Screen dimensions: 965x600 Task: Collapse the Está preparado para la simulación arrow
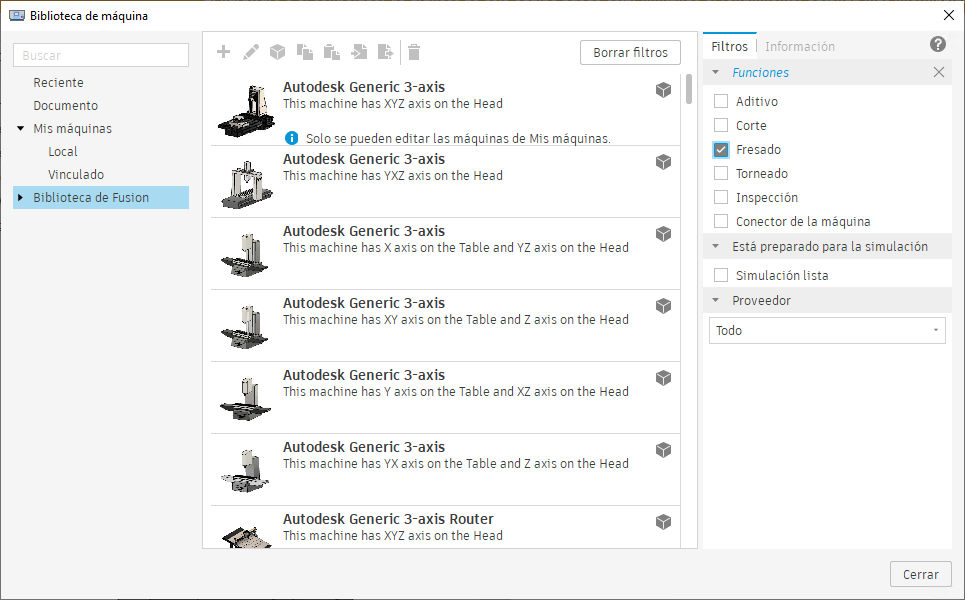coord(716,246)
